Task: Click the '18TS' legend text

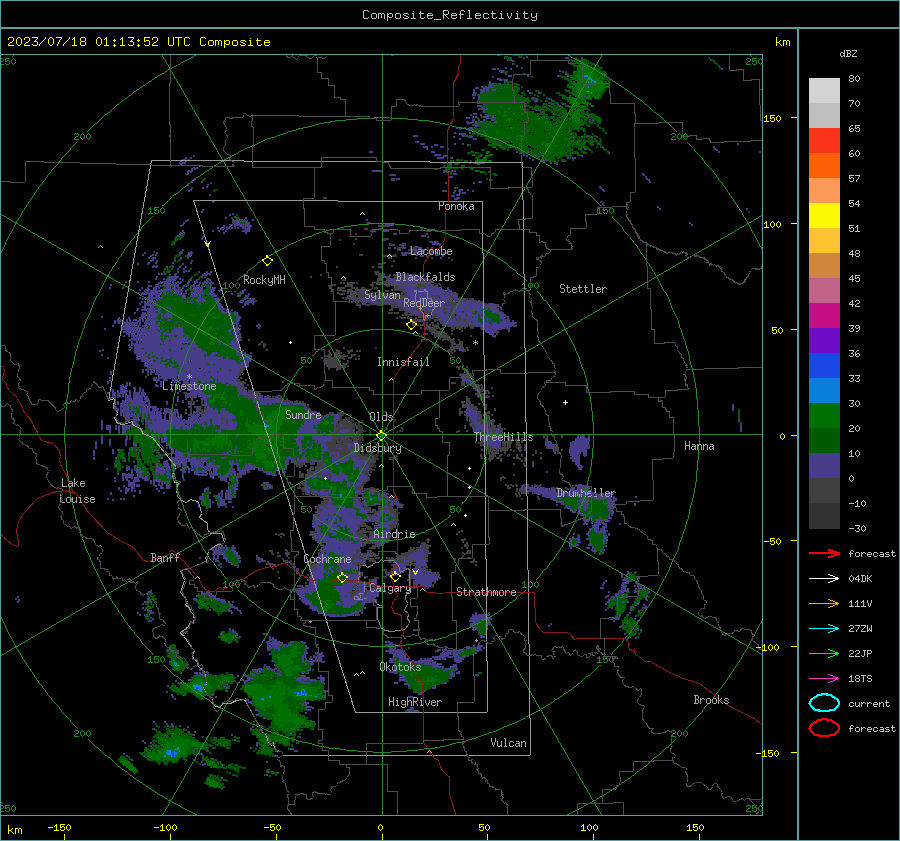Action: 860,679
